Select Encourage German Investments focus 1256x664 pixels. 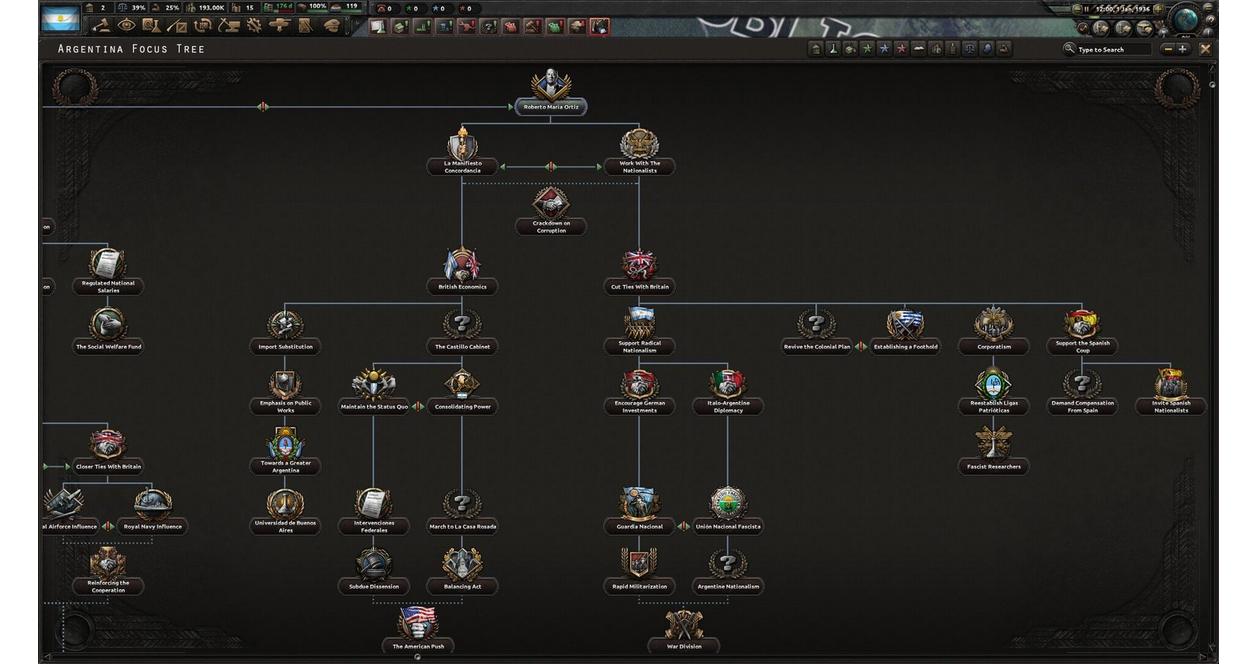[x=639, y=392]
